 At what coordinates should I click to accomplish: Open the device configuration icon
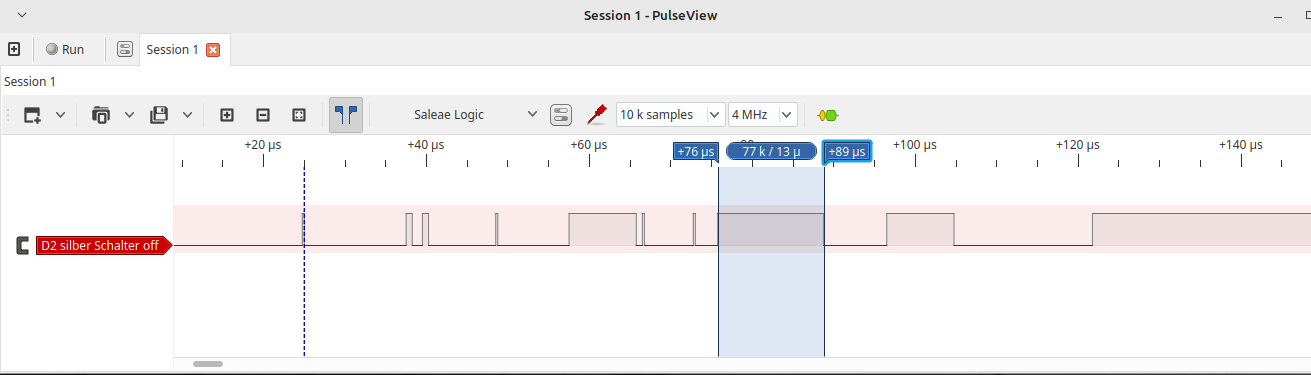coord(561,115)
